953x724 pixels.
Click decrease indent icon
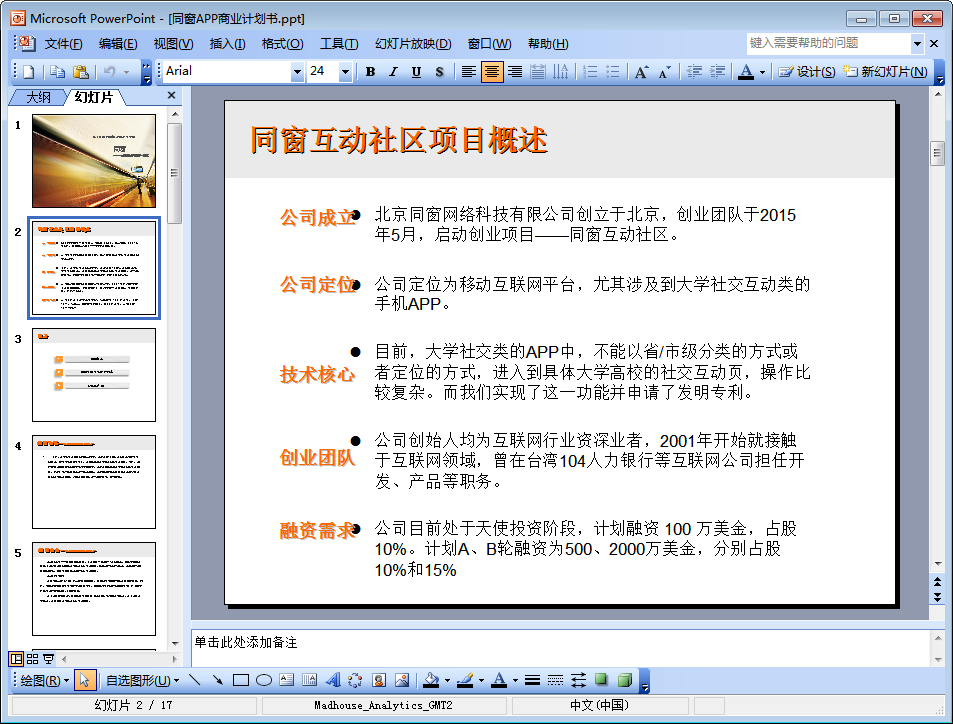pyautogui.click(x=694, y=72)
